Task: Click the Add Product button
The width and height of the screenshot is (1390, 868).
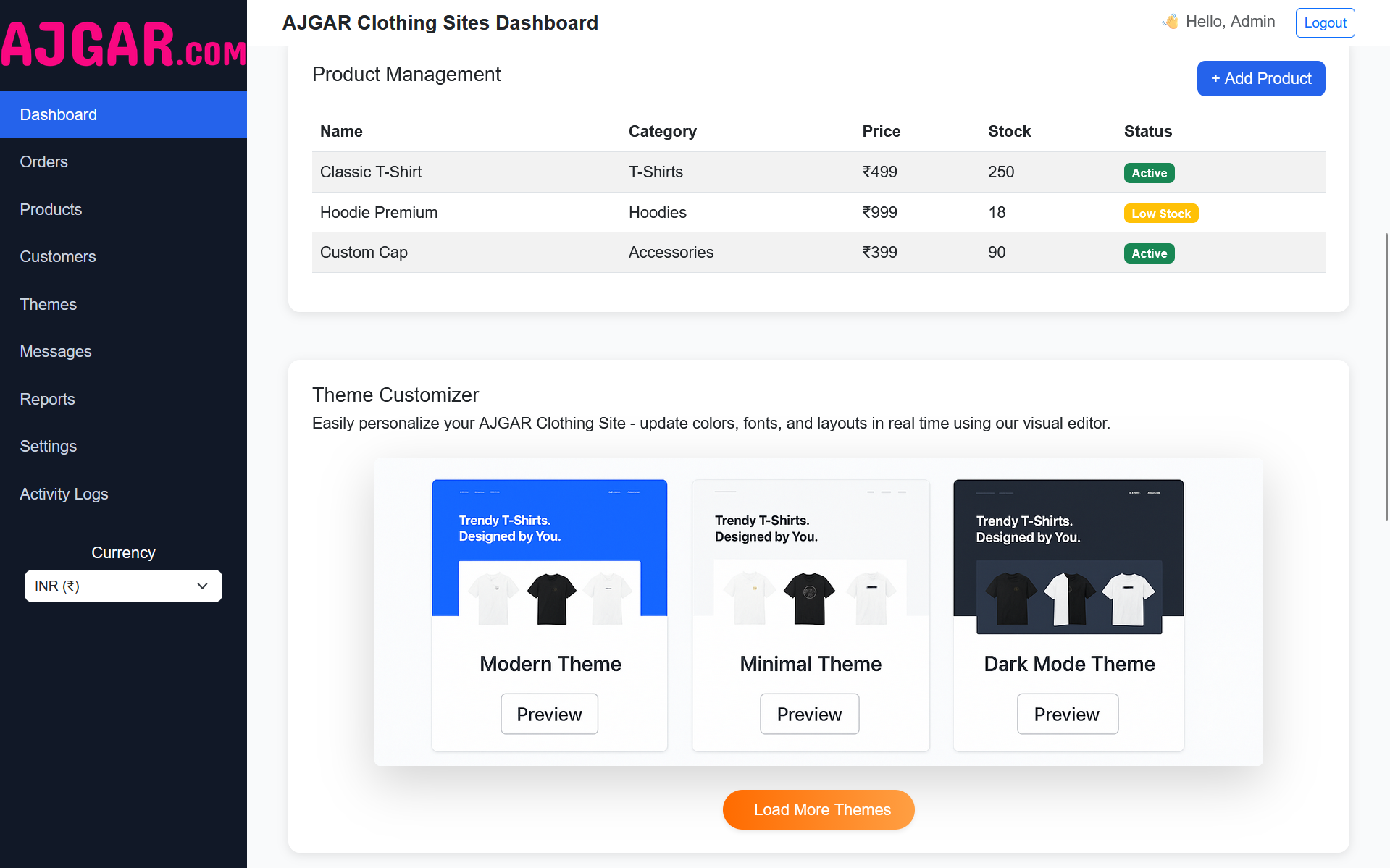Action: pos(1260,78)
